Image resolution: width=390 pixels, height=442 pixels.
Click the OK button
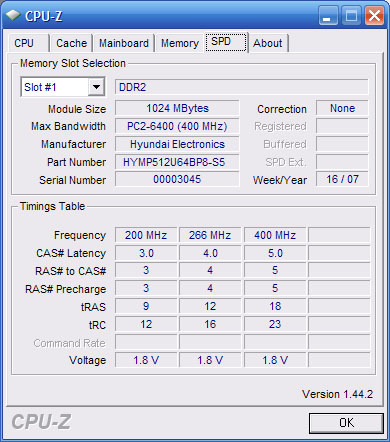(x=346, y=423)
